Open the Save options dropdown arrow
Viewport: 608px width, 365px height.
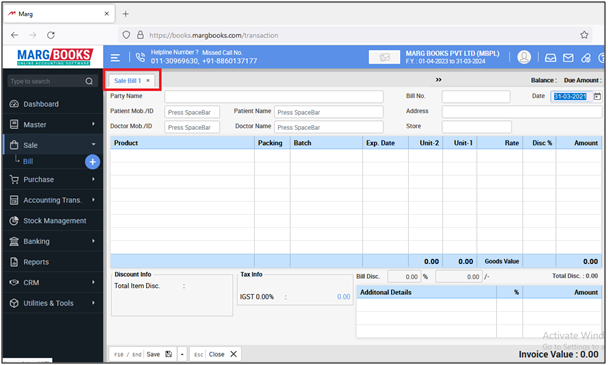coord(182,354)
